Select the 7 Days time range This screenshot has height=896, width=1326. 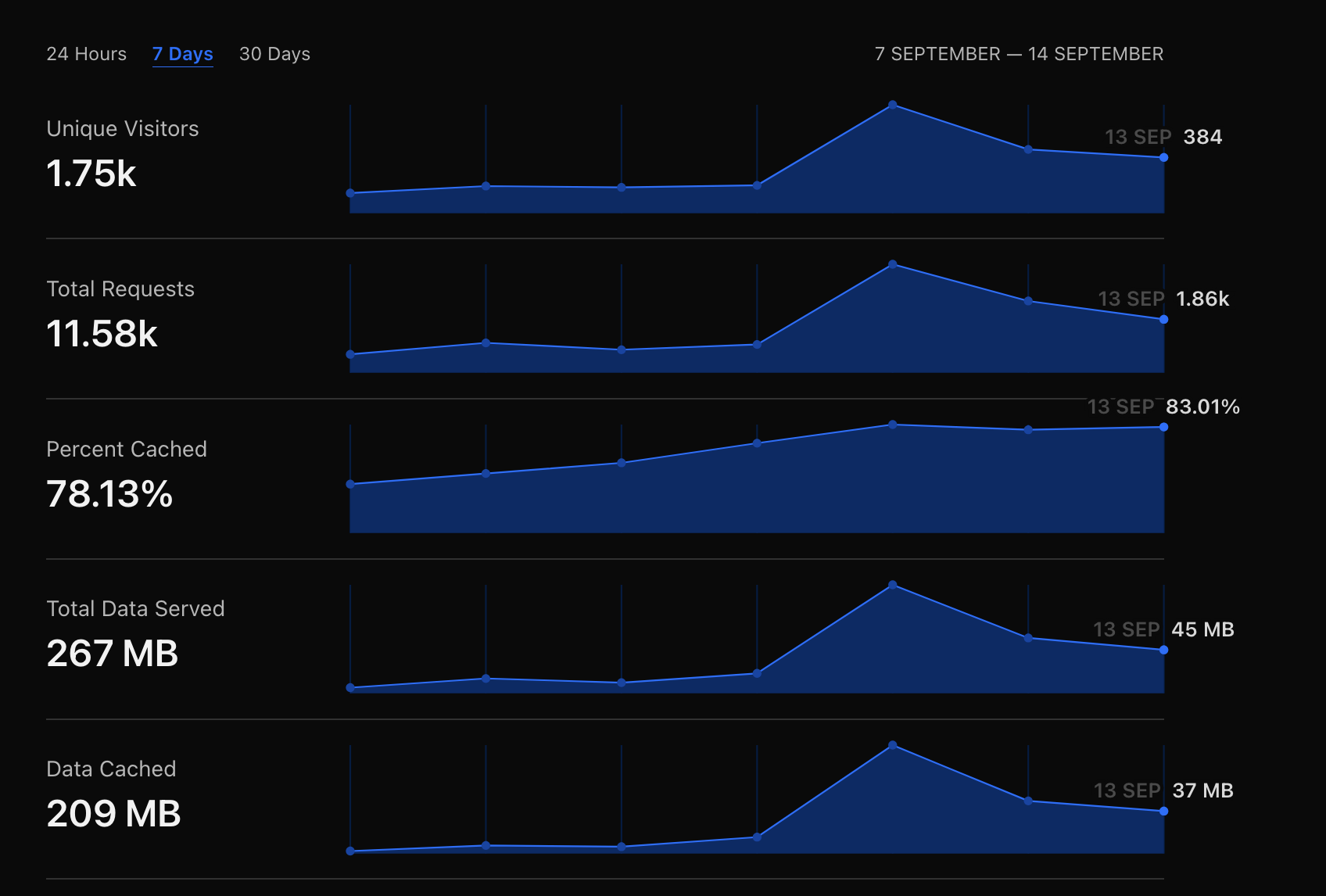(x=182, y=54)
